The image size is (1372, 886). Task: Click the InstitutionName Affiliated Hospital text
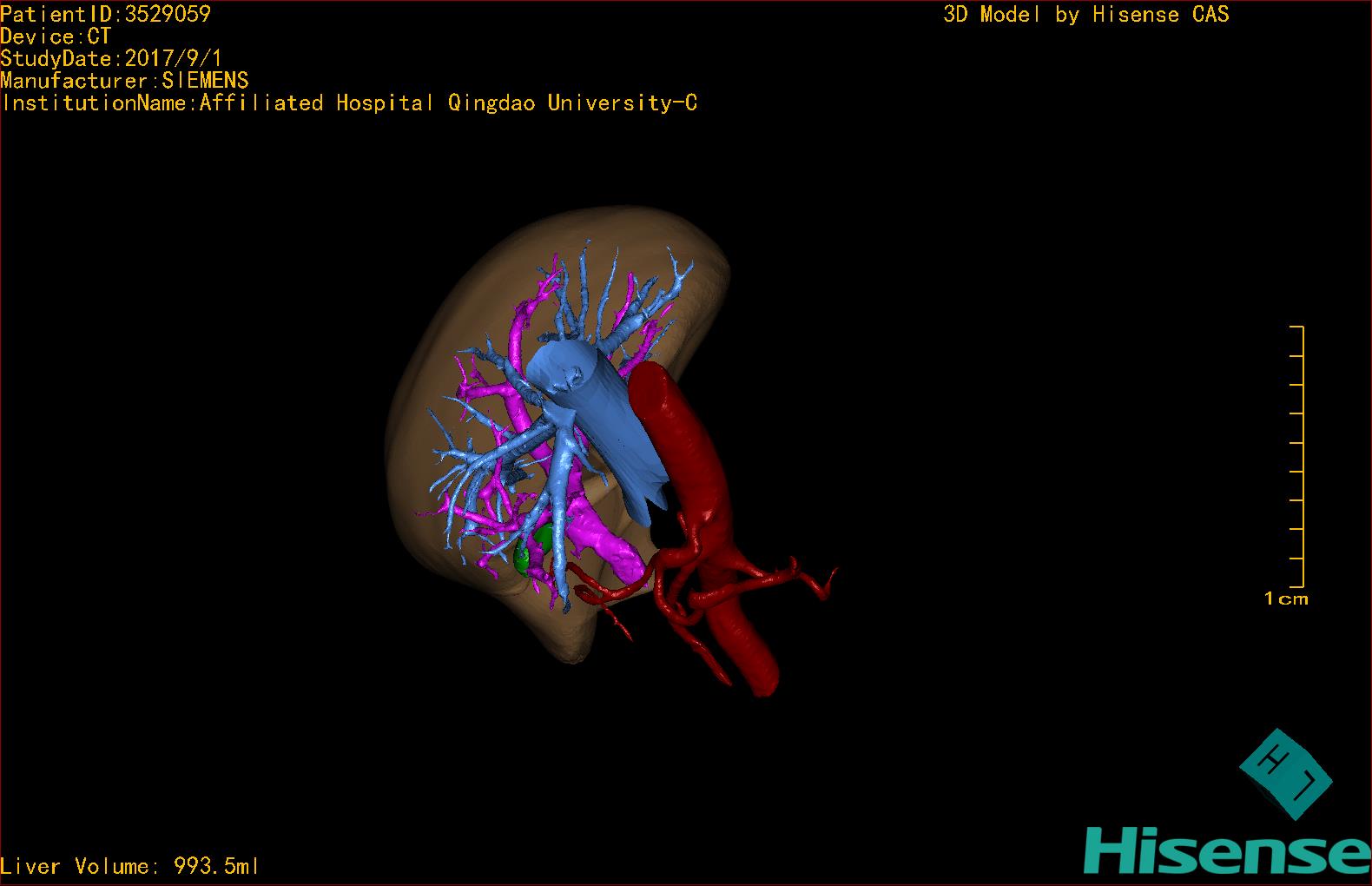pyautogui.click(x=349, y=103)
